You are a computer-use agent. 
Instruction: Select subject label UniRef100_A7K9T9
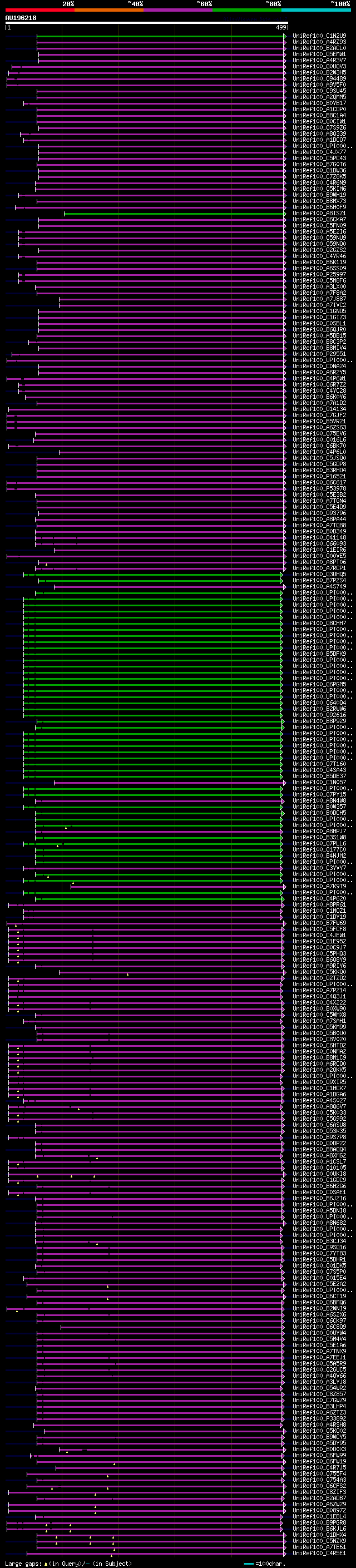coord(319,886)
